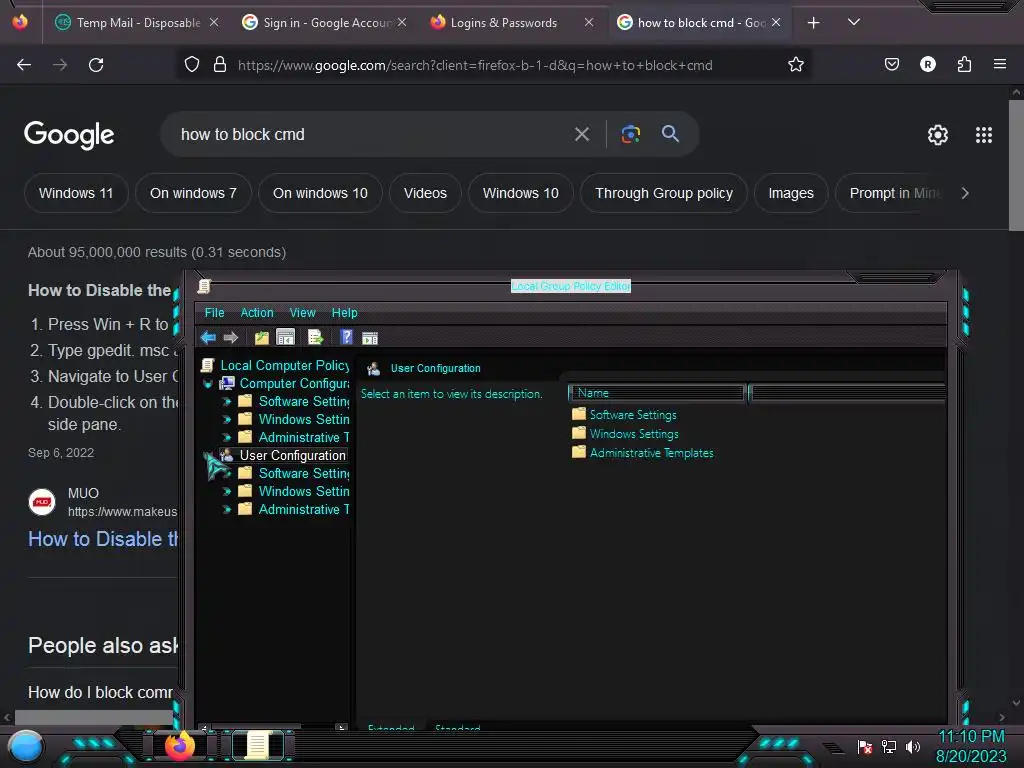Click the site padlock icon in address bar

(x=220, y=65)
